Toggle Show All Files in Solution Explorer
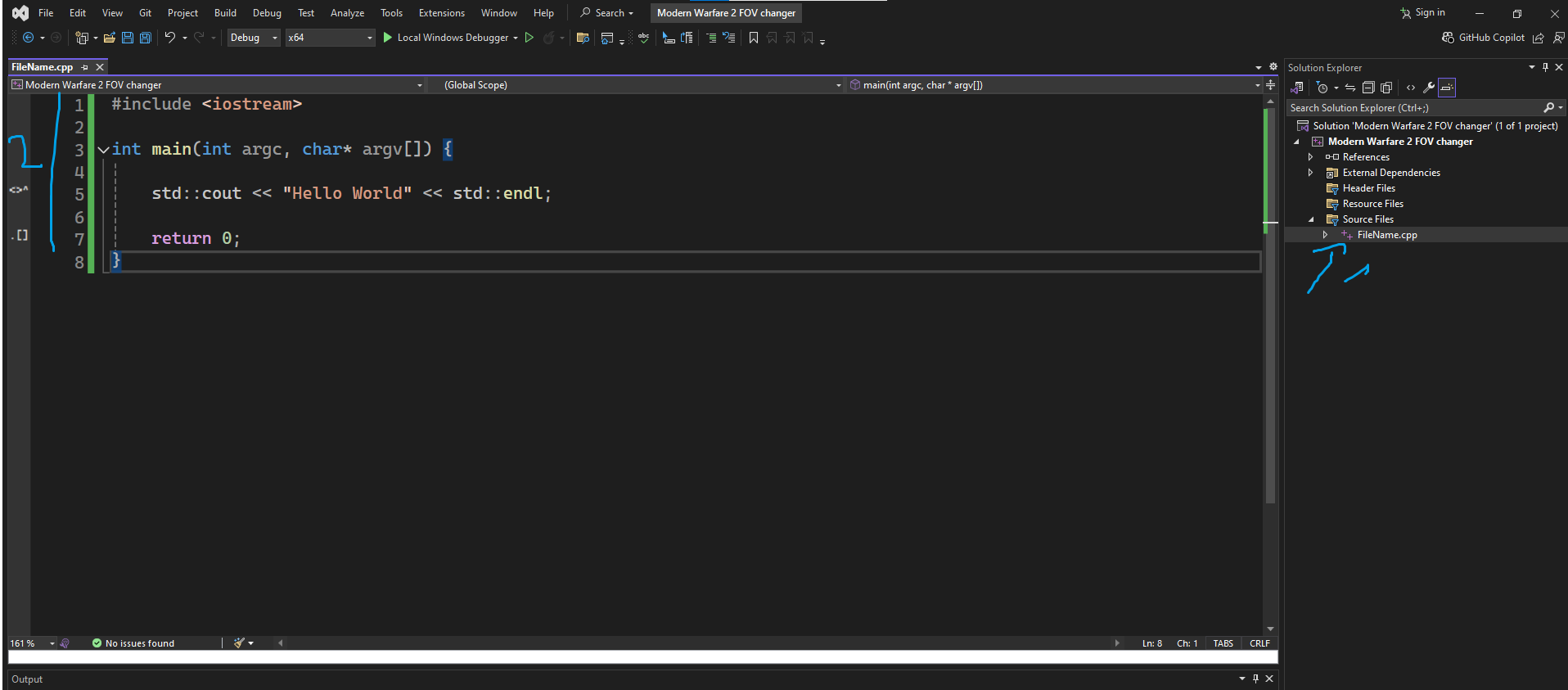1568x690 pixels. tap(1386, 88)
